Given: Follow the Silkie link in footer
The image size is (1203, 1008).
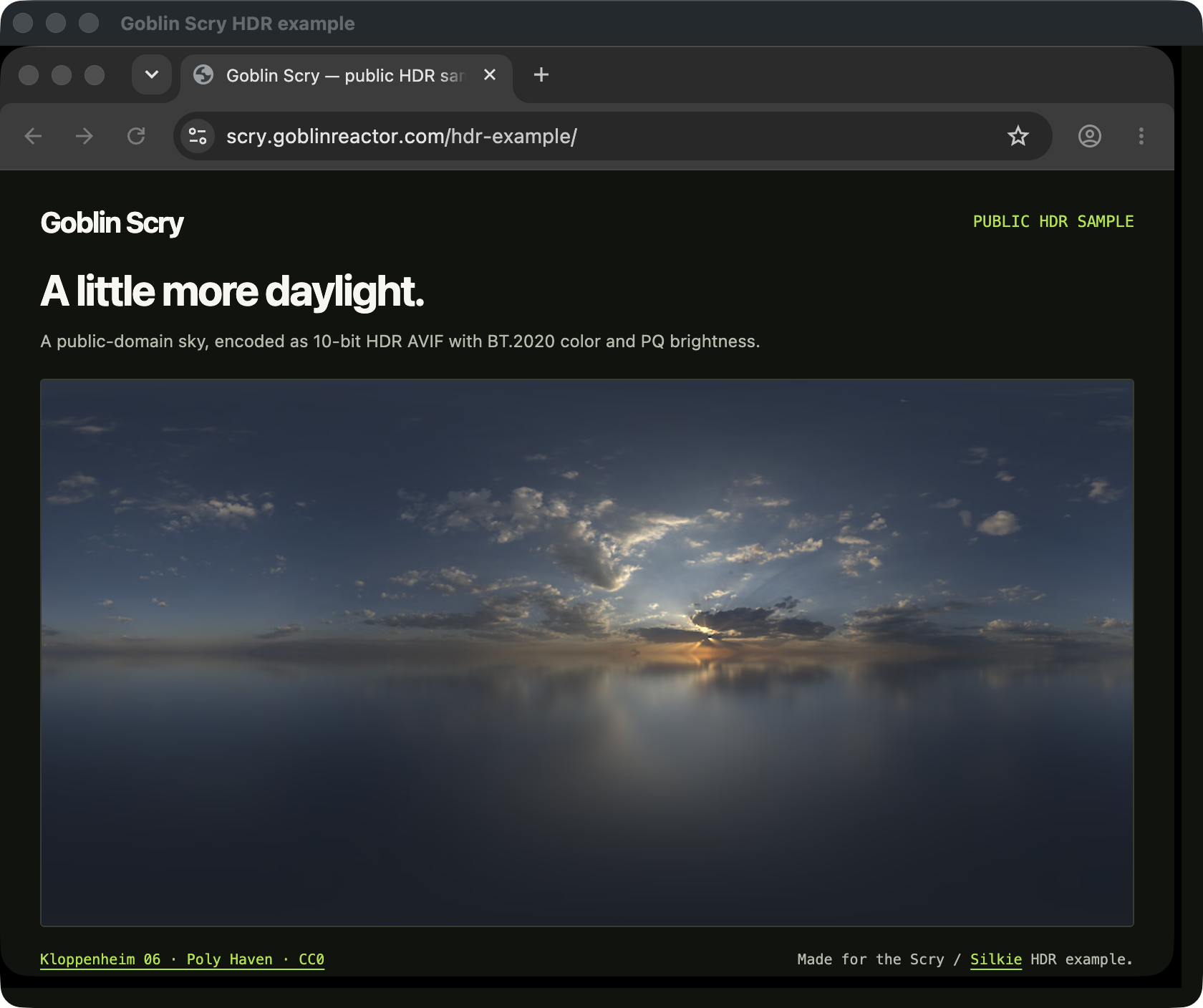Looking at the screenshot, I should tap(995, 959).
